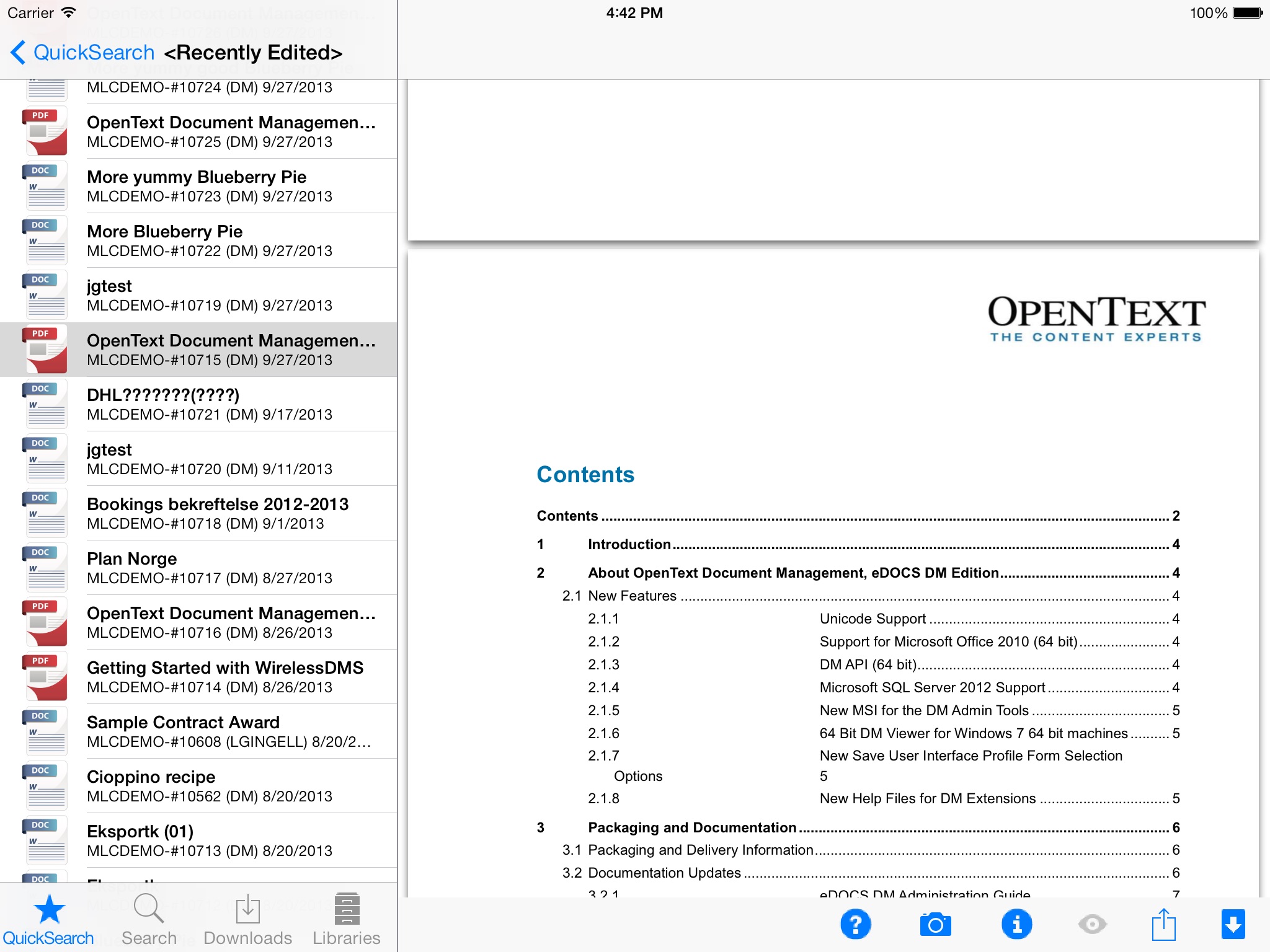Tap DOC icon of More yummy Blueberry Pie
The height and width of the screenshot is (952, 1270).
(45, 186)
